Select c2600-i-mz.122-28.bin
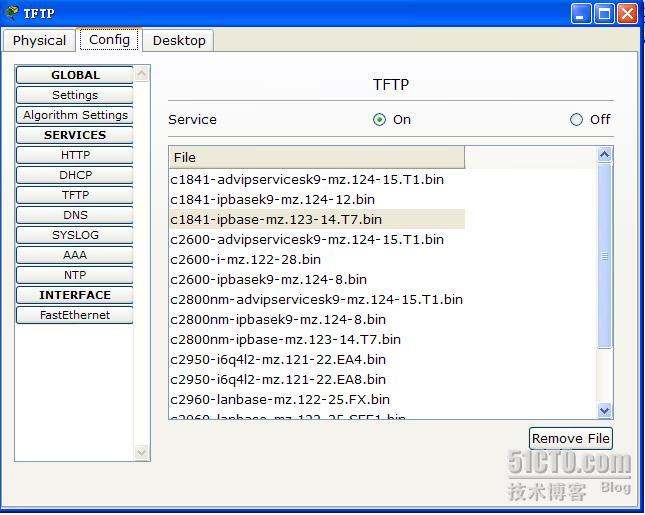Viewport: 645px width, 515px height. [x=317, y=260]
